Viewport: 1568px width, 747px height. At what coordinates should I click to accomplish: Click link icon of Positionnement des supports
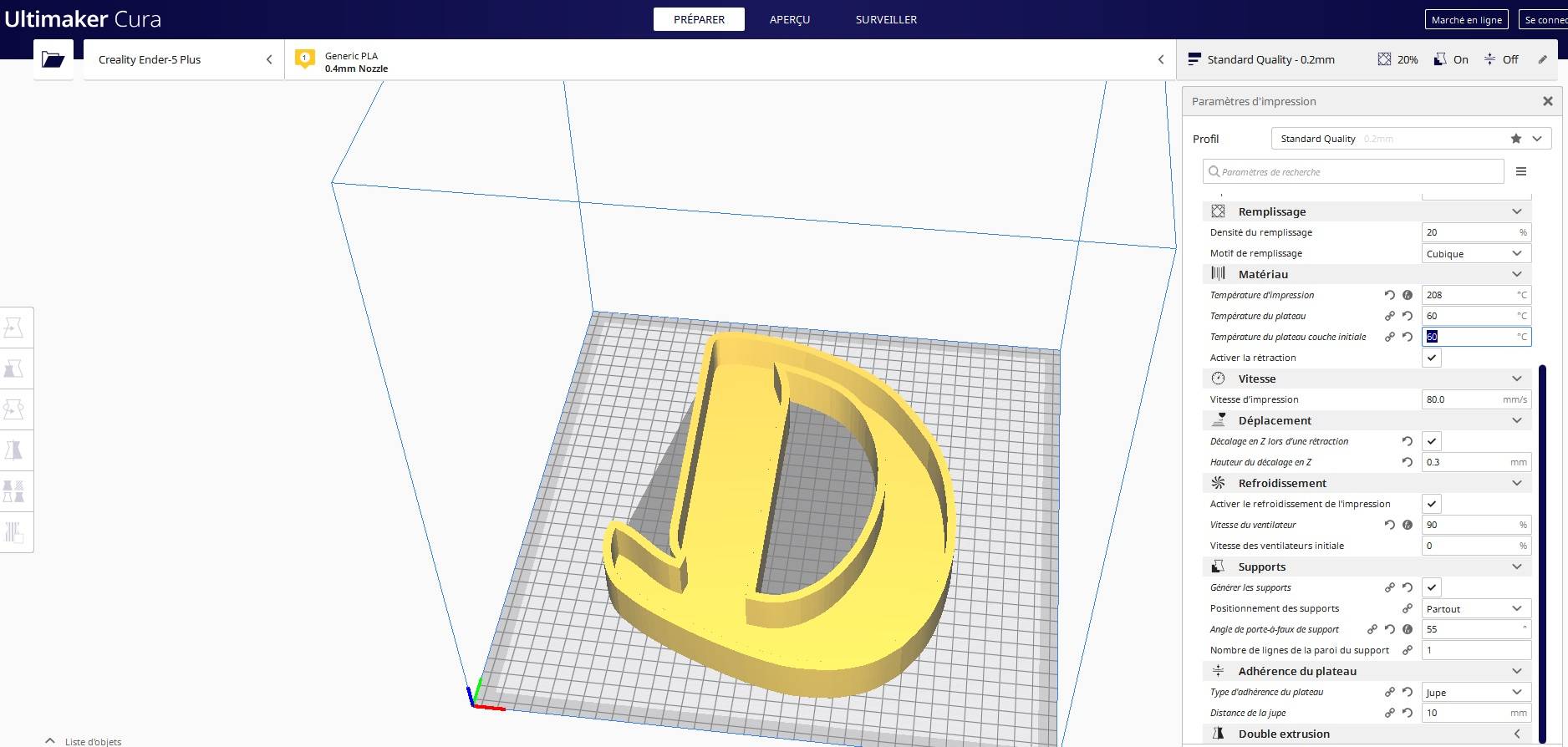click(1408, 608)
